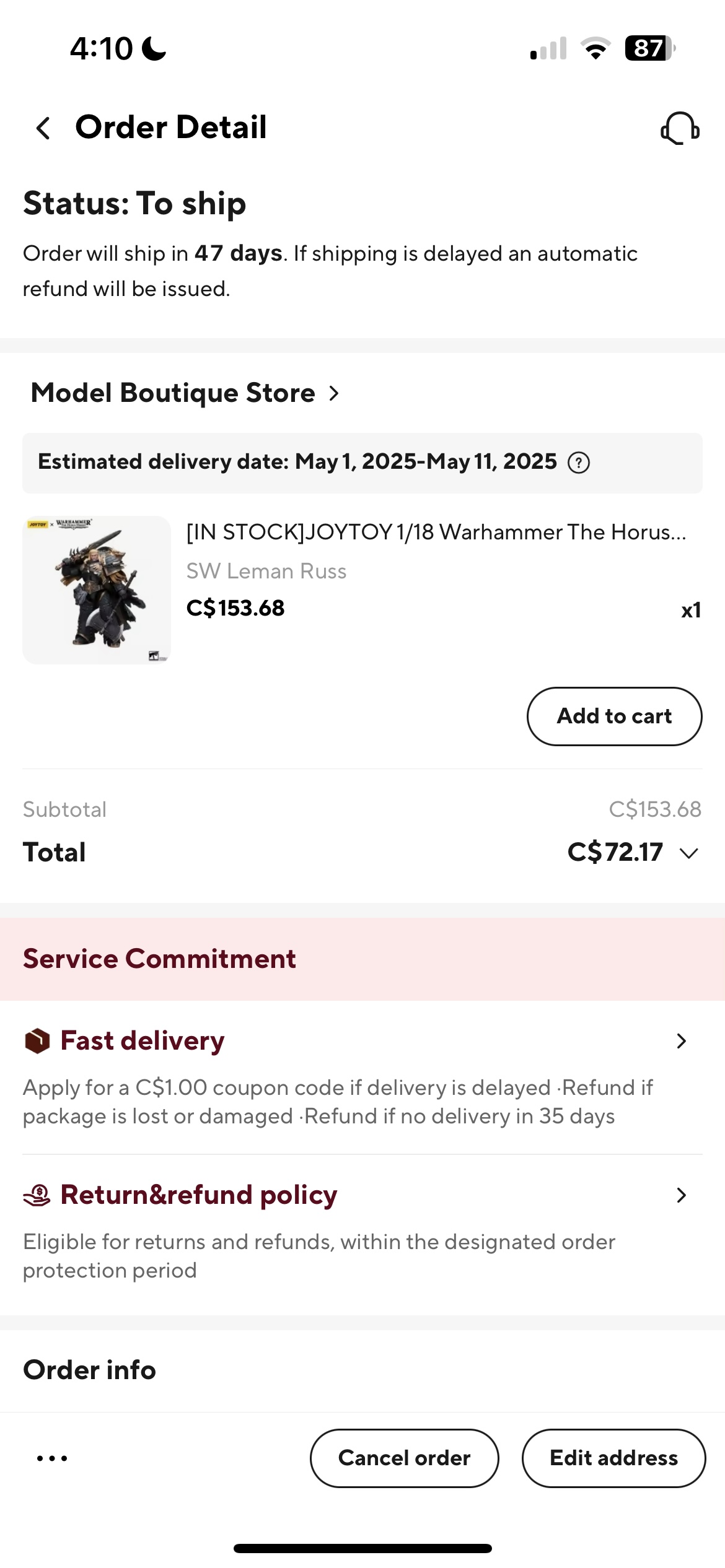Tap the home indicator bar
This screenshot has height=1568, width=725.
362,1549
